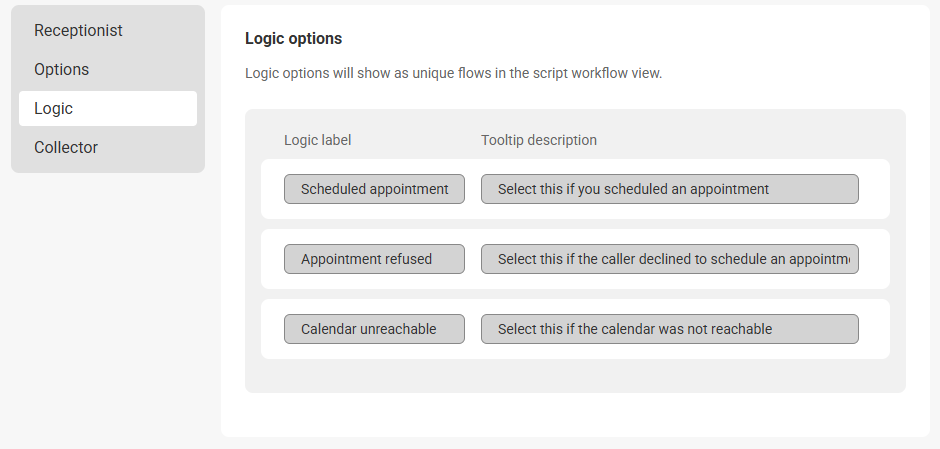Focus the Appointment refused label field

click(374, 259)
